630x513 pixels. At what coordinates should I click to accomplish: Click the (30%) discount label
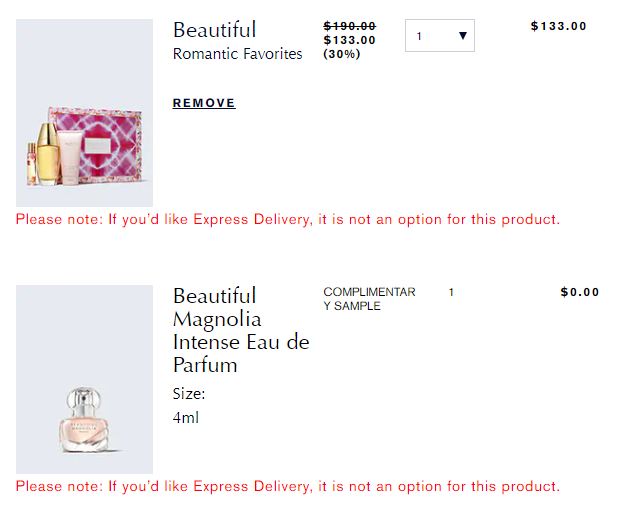[342, 54]
